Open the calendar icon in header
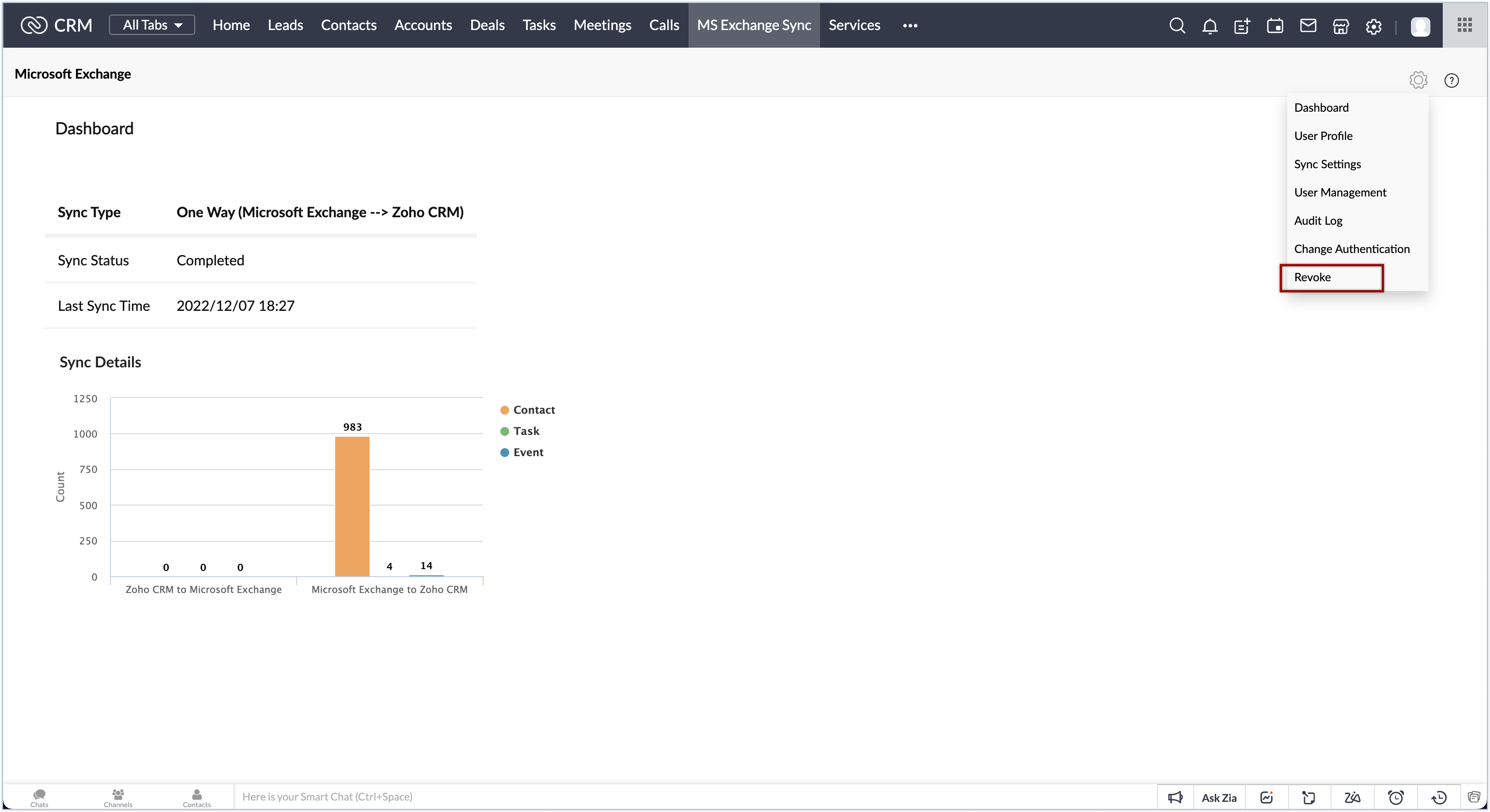Screen dimensions: 1490x812 coord(1275,26)
